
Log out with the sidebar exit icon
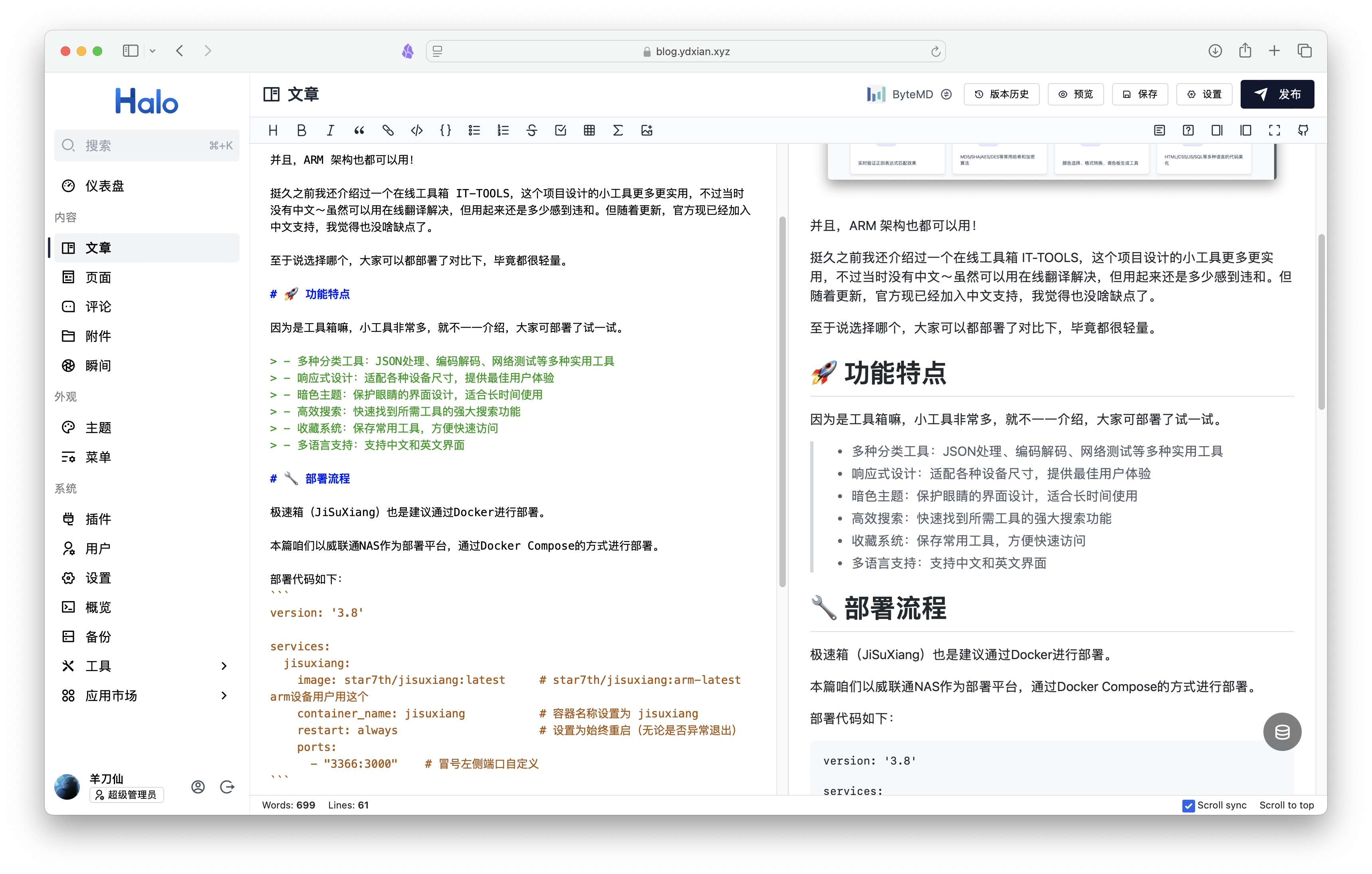227,787
